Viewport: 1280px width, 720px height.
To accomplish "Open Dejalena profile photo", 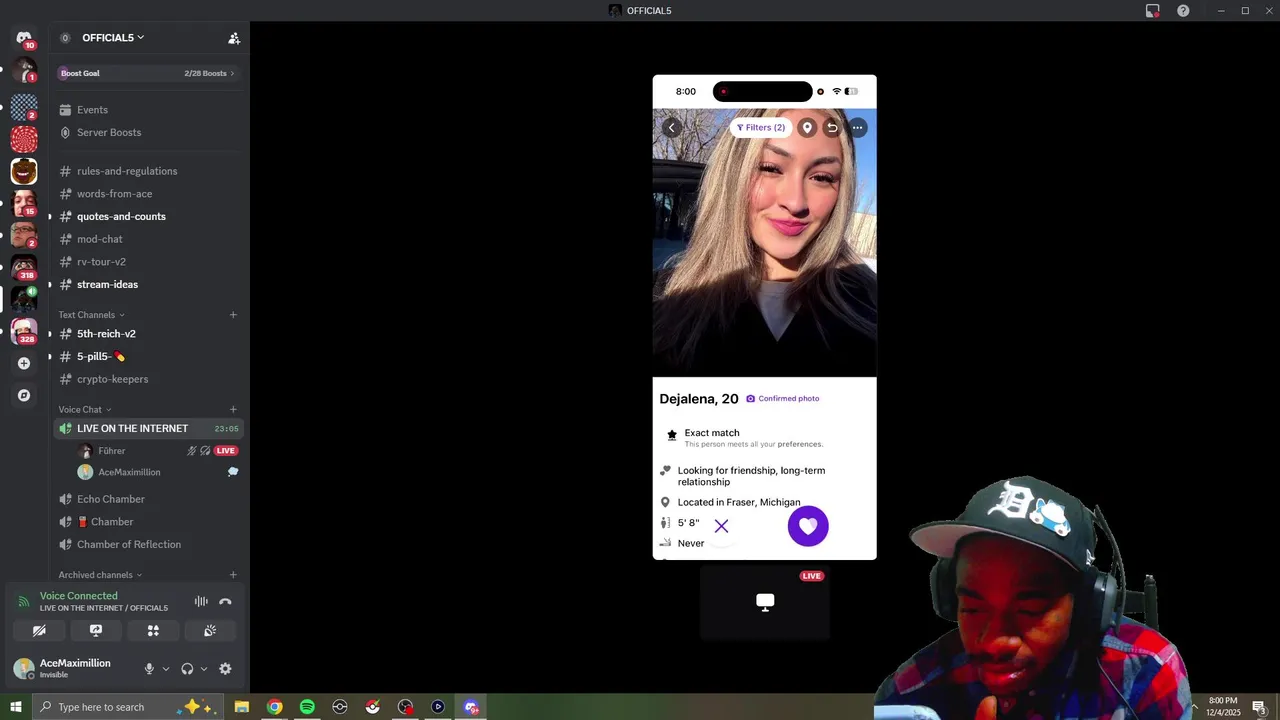I will (x=765, y=243).
